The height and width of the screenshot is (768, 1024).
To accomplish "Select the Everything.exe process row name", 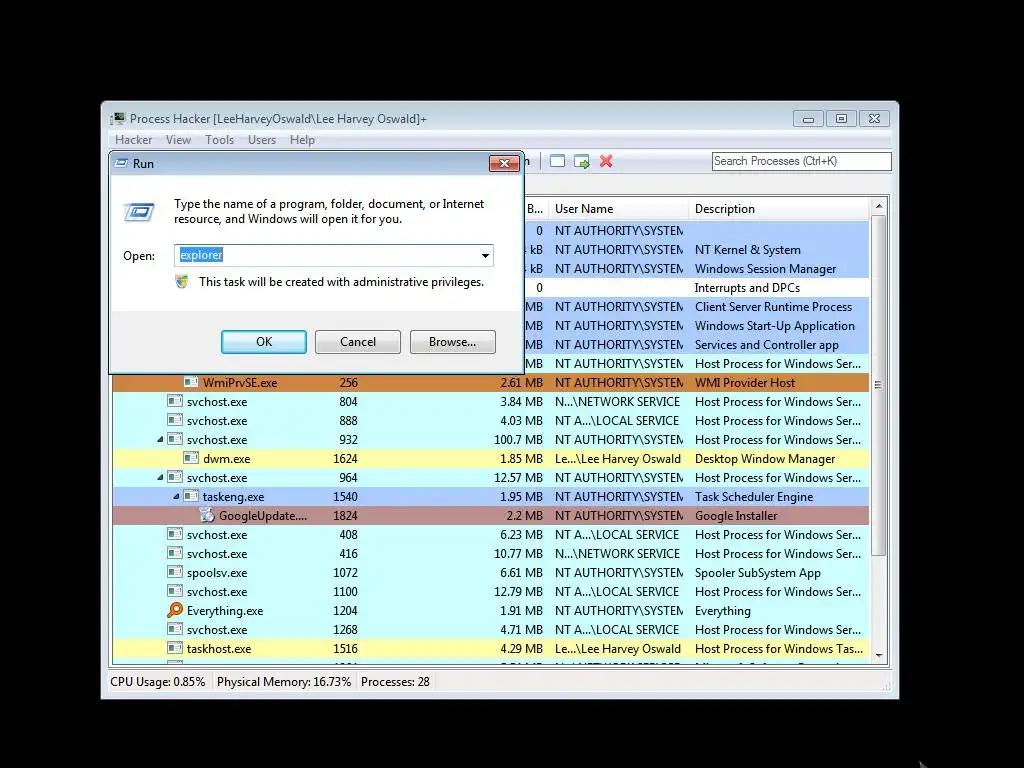I will (x=225, y=611).
